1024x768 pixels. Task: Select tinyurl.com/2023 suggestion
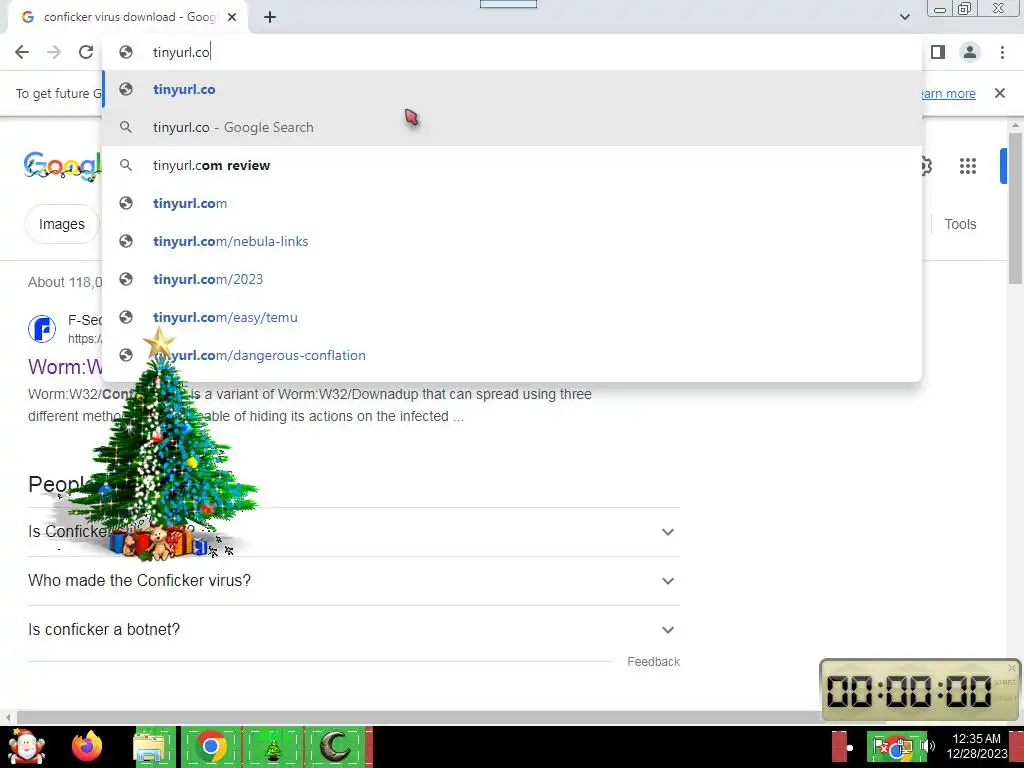513,279
